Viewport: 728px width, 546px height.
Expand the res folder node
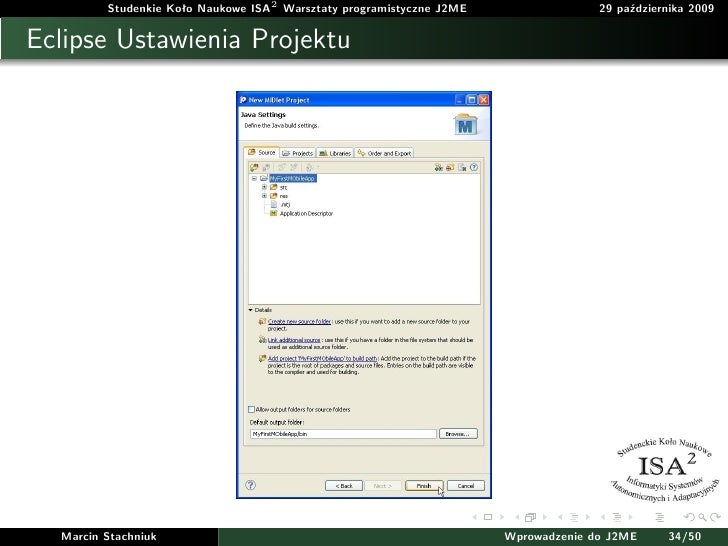264,196
